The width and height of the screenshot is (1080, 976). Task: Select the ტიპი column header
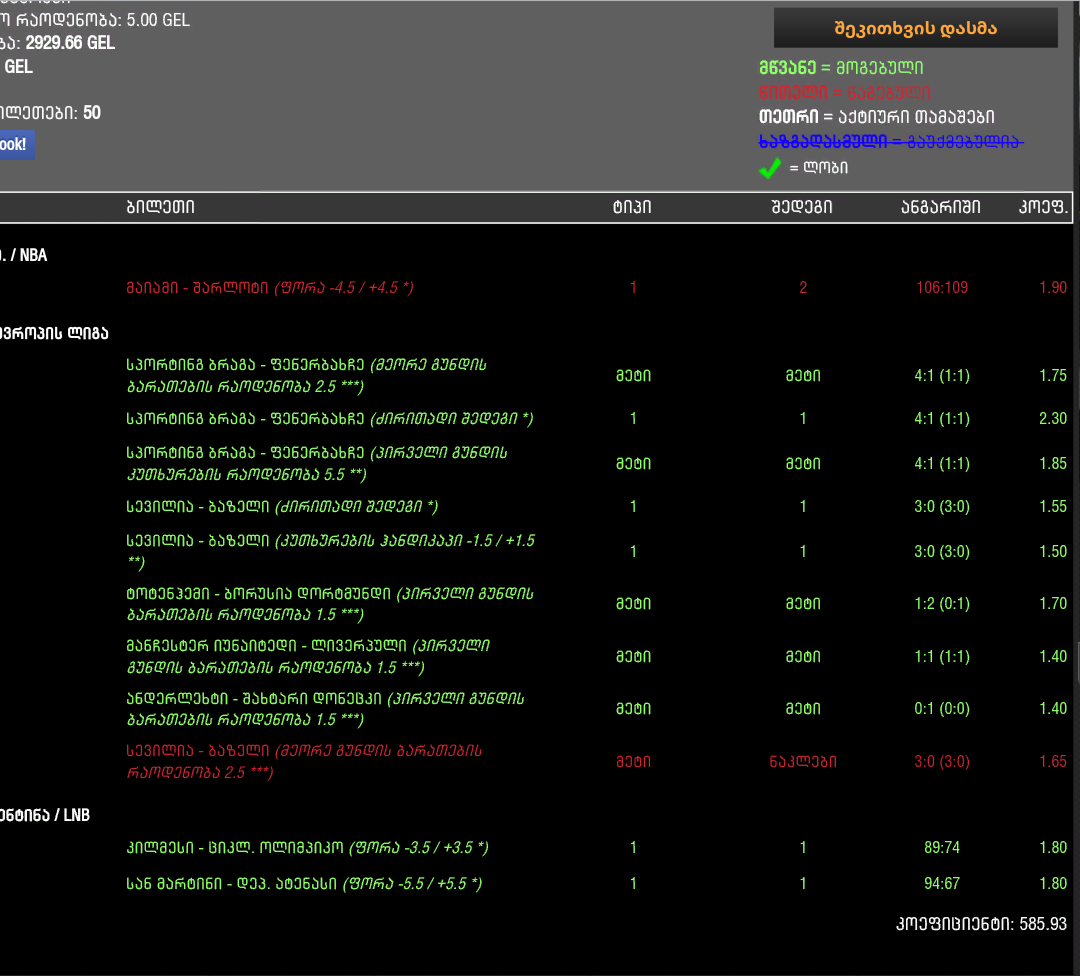[x=632, y=207]
